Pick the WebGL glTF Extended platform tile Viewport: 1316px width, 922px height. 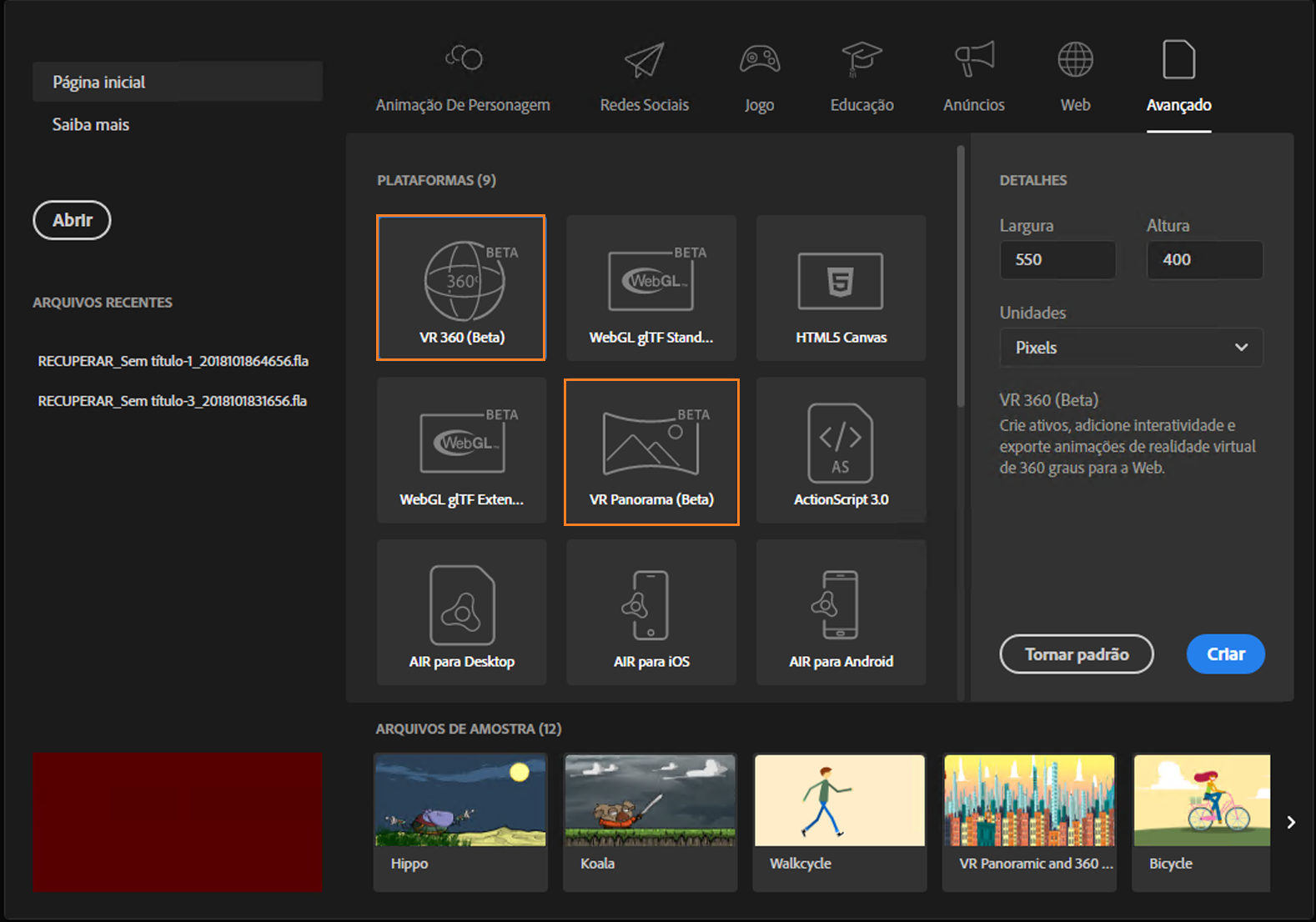tap(461, 450)
